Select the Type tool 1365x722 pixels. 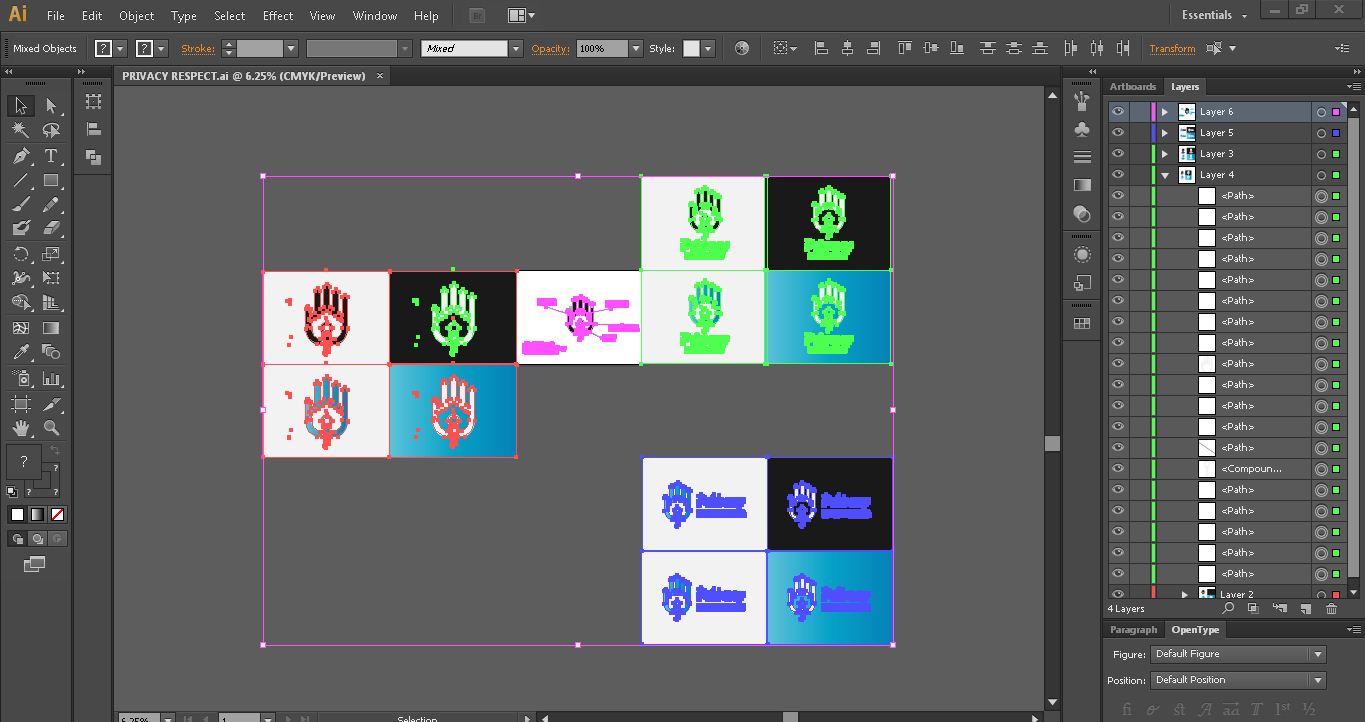pos(51,156)
